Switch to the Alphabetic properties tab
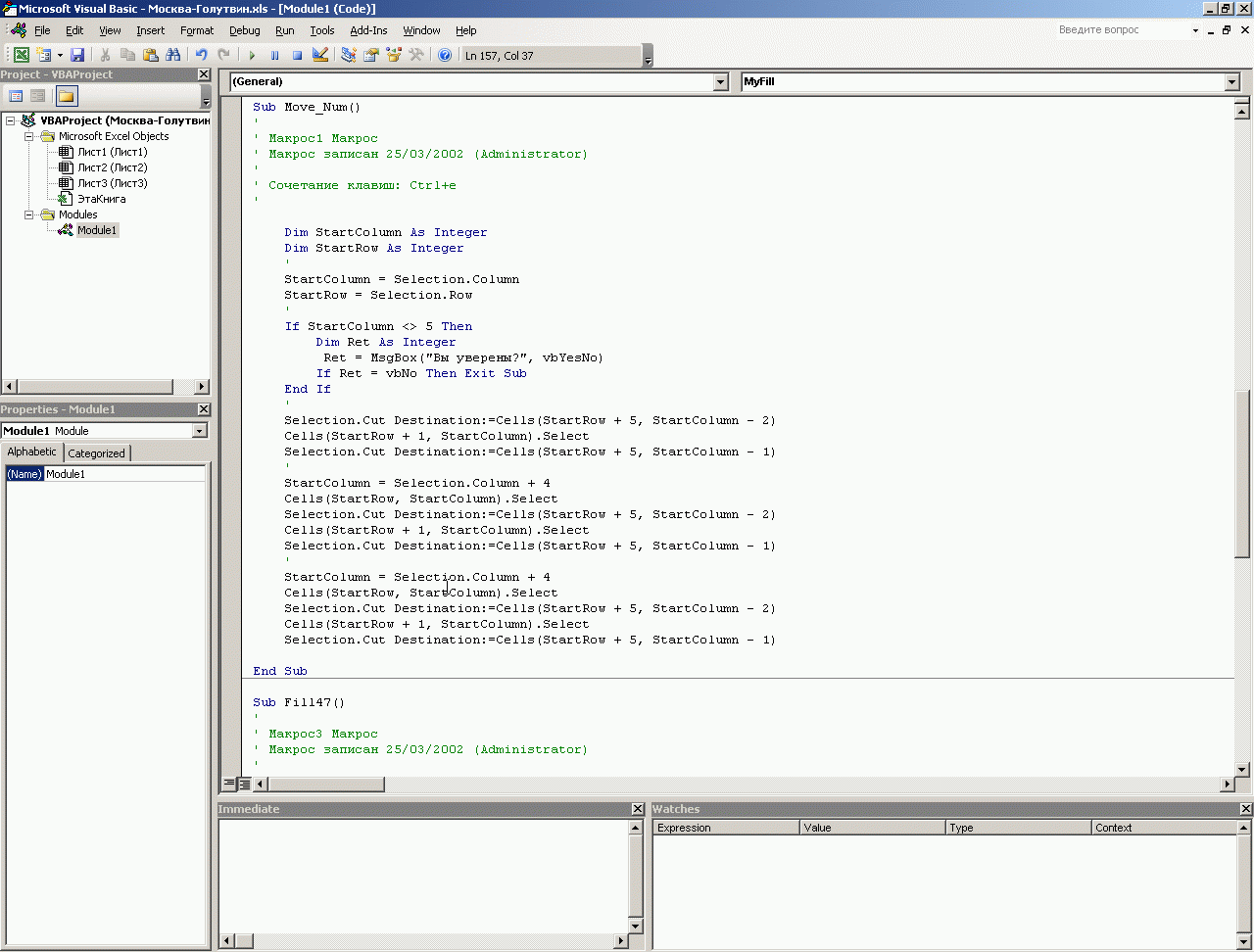The image size is (1254, 952). coord(32,452)
